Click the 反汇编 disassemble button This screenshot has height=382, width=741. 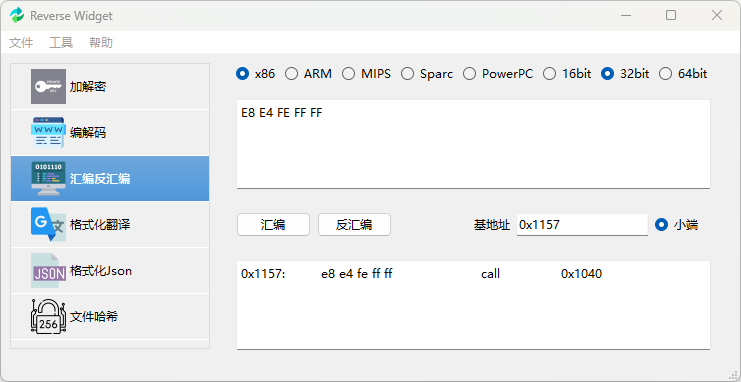coord(354,225)
